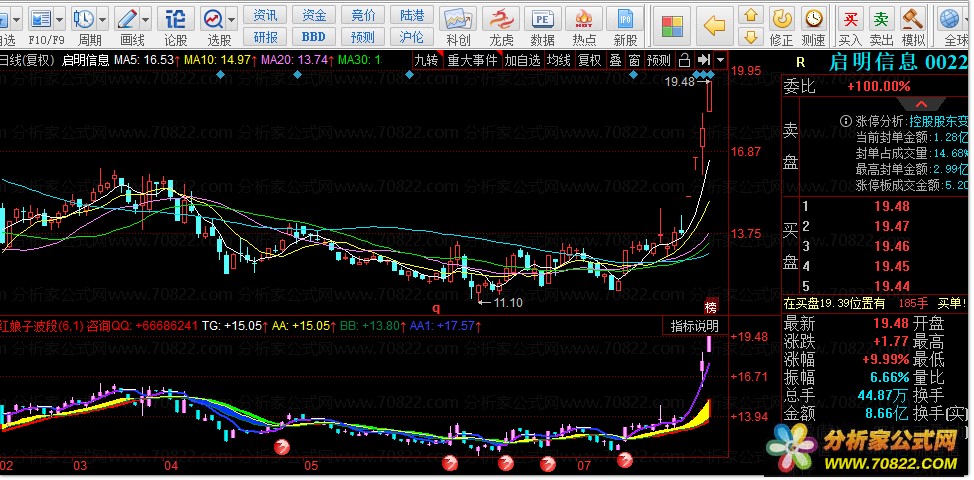974x480 pixels.
Task: Open the 论股 discussion icon
Action: [x=176, y=19]
